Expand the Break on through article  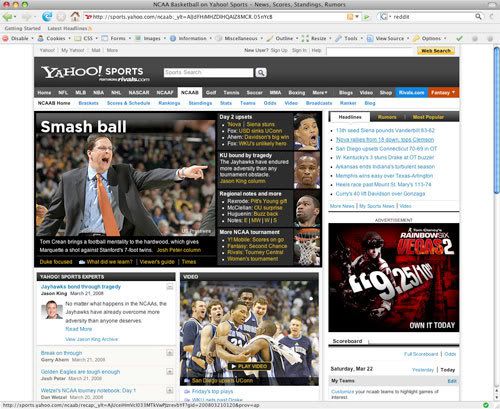coord(170,353)
